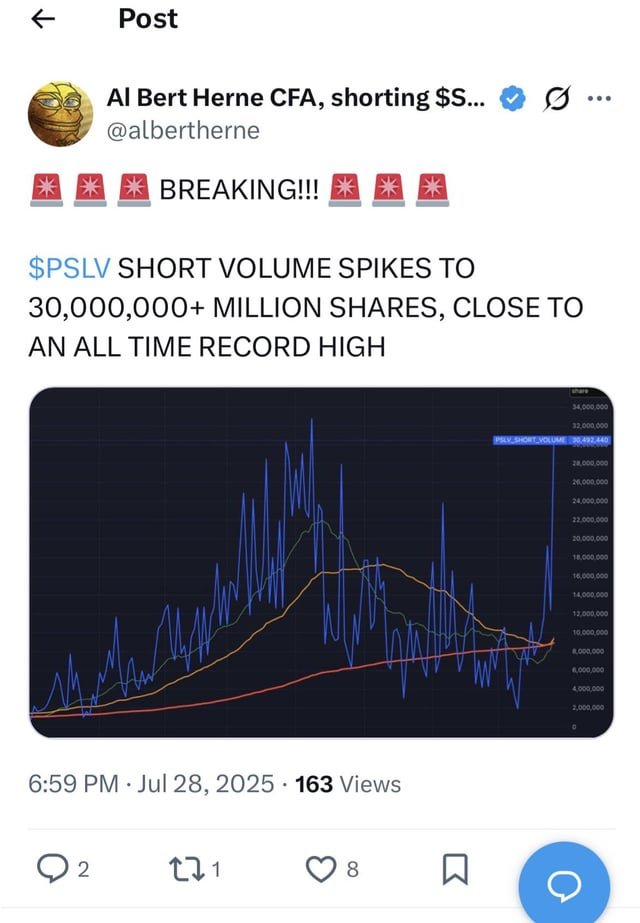Screen dimensions: 640x923
Task: Open the three-dot more options menu
Action: (599, 98)
